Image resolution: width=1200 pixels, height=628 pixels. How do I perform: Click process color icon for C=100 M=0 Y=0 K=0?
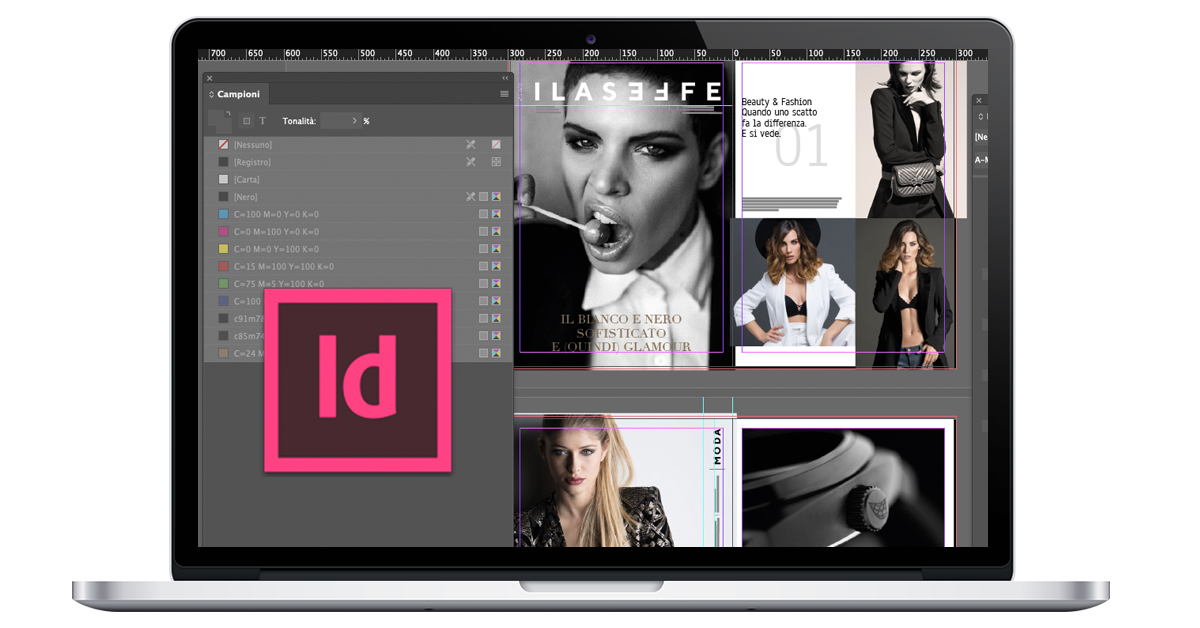(x=483, y=214)
